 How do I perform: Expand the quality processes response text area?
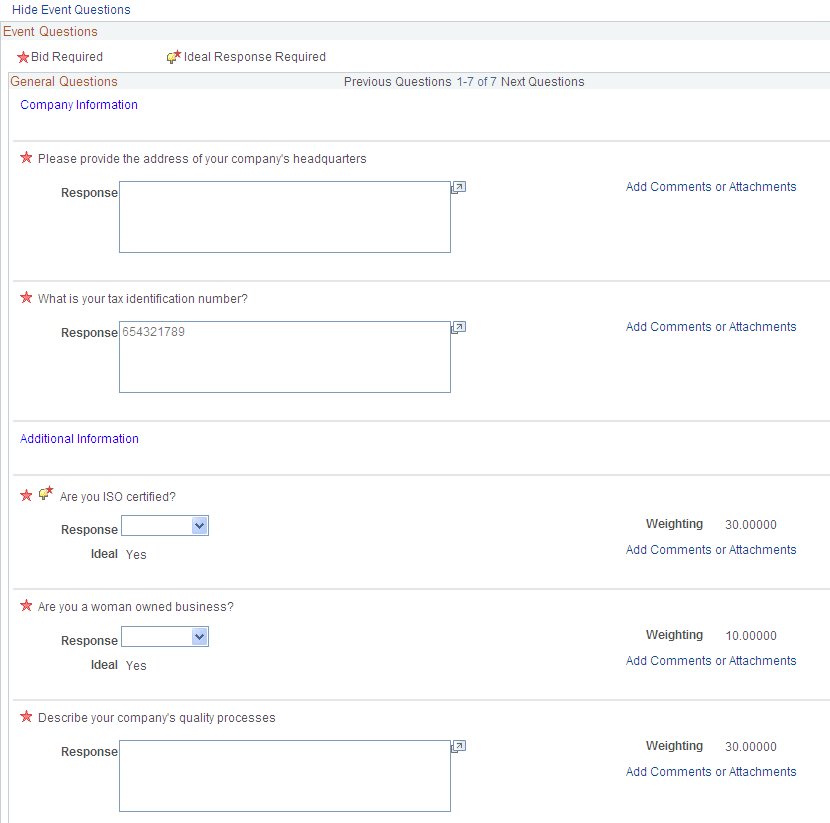458,746
